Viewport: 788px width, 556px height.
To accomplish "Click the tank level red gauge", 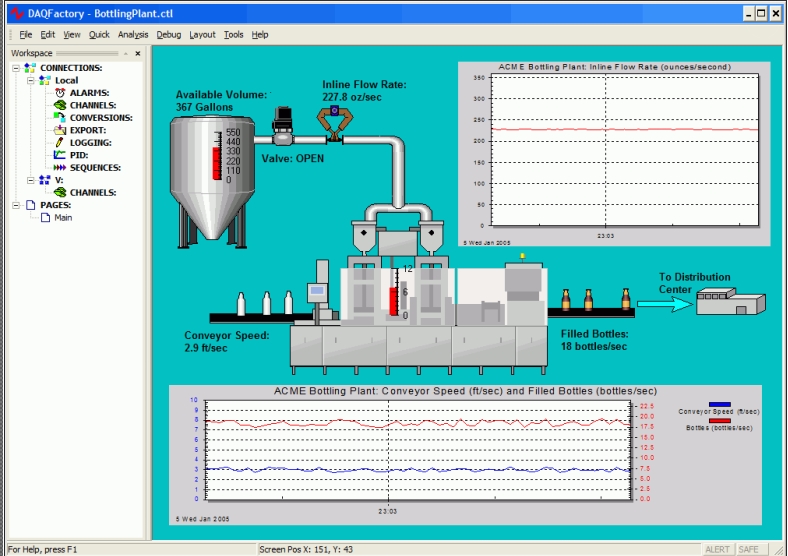I will [217, 163].
